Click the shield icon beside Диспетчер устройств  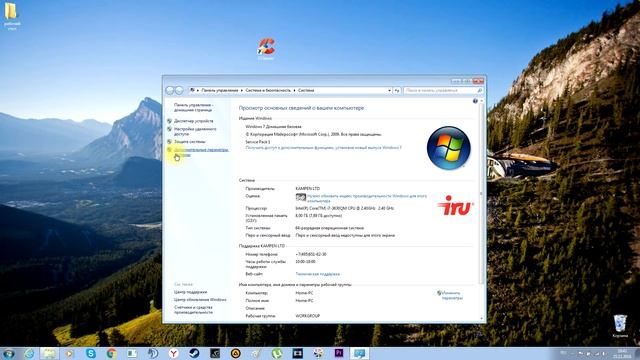(169, 121)
